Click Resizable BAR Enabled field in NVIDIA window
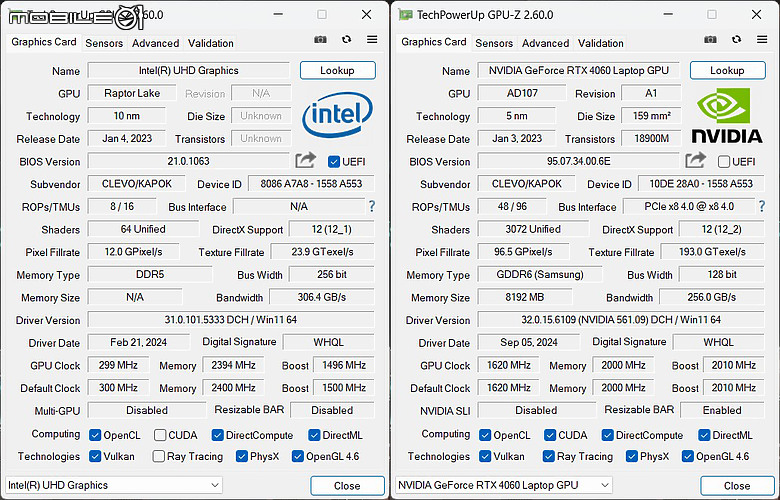This screenshot has height=500, width=780. pyautogui.click(x=722, y=410)
